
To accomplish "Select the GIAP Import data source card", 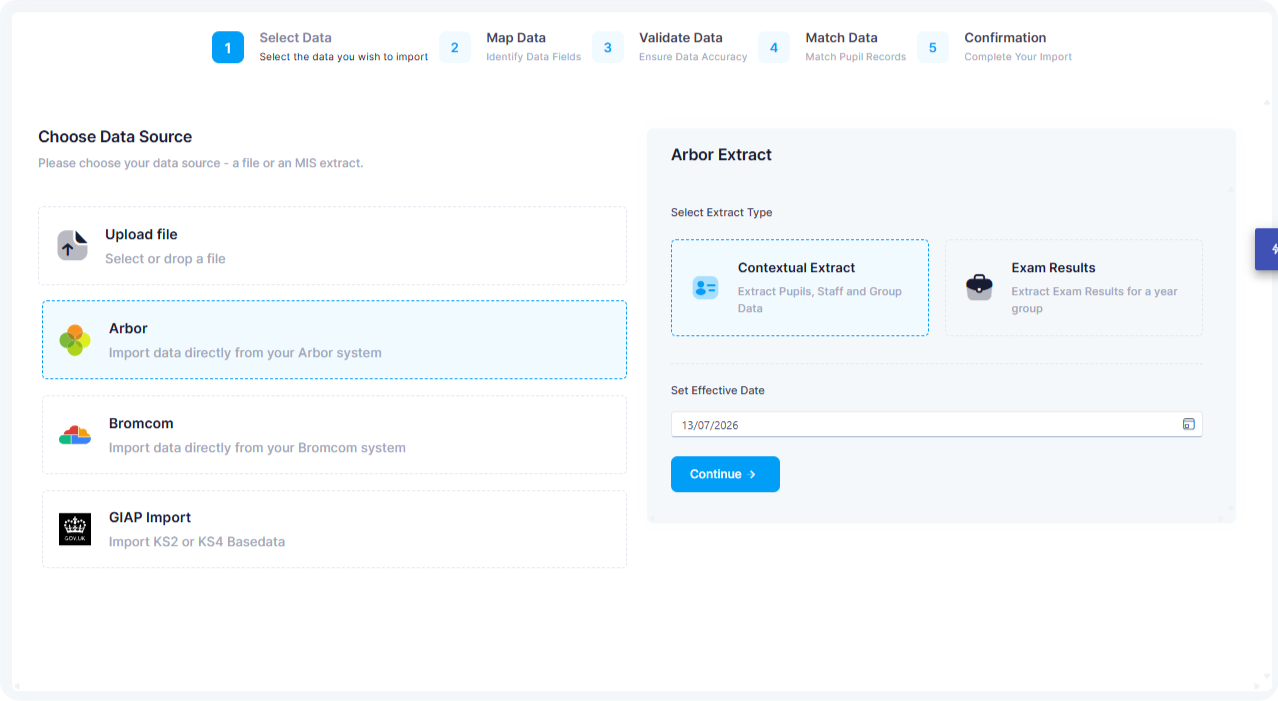I will tap(334, 529).
